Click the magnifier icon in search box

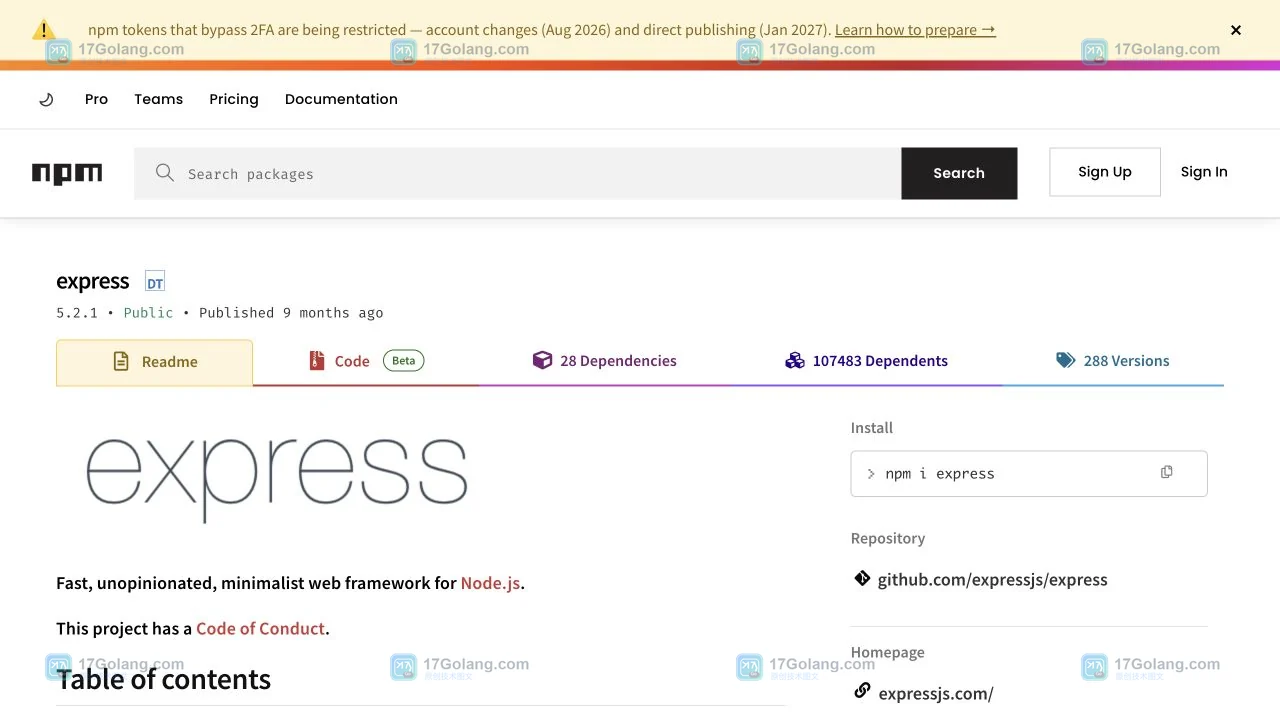point(165,173)
